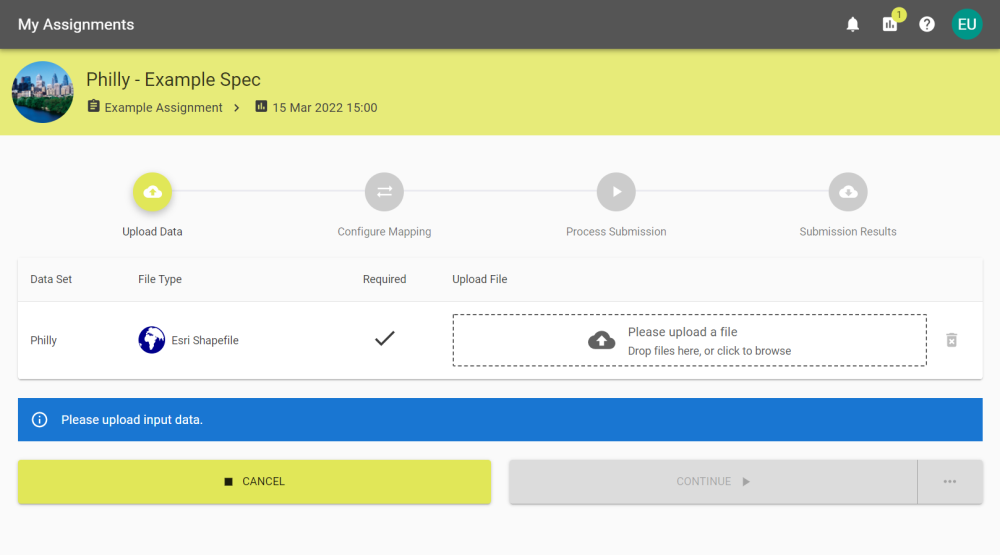Screen dimensions: 1000x555
Task: Click the My Assignments title
Action: (x=76, y=24)
